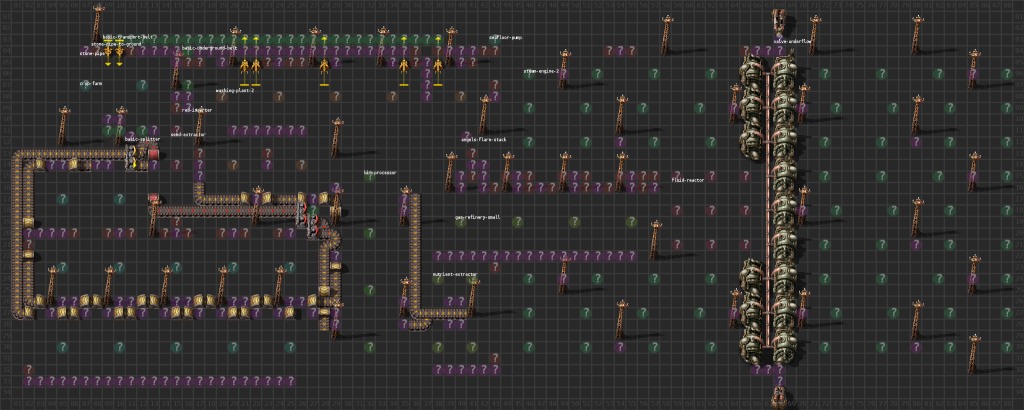Select the offshore pump above the valve-underflow label

tap(778, 20)
